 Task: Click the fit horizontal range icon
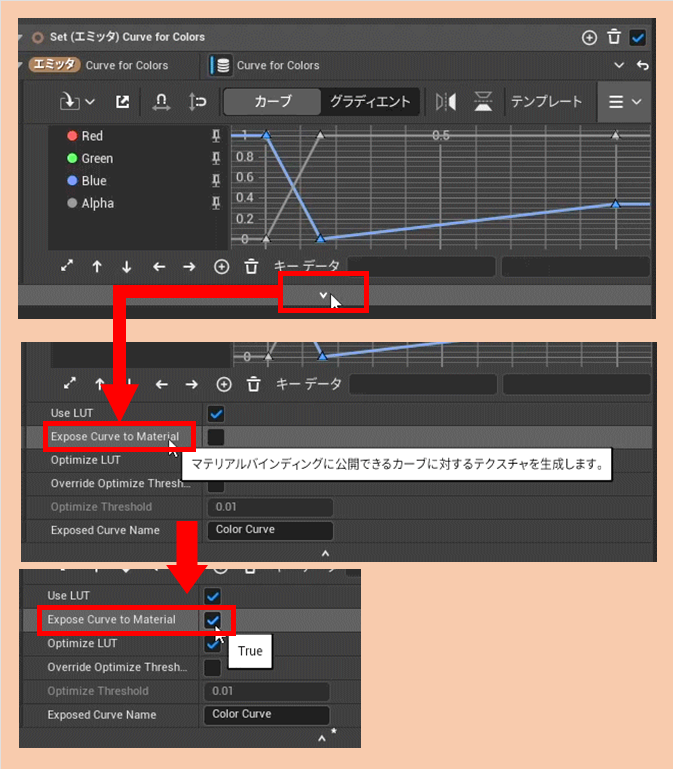160,102
